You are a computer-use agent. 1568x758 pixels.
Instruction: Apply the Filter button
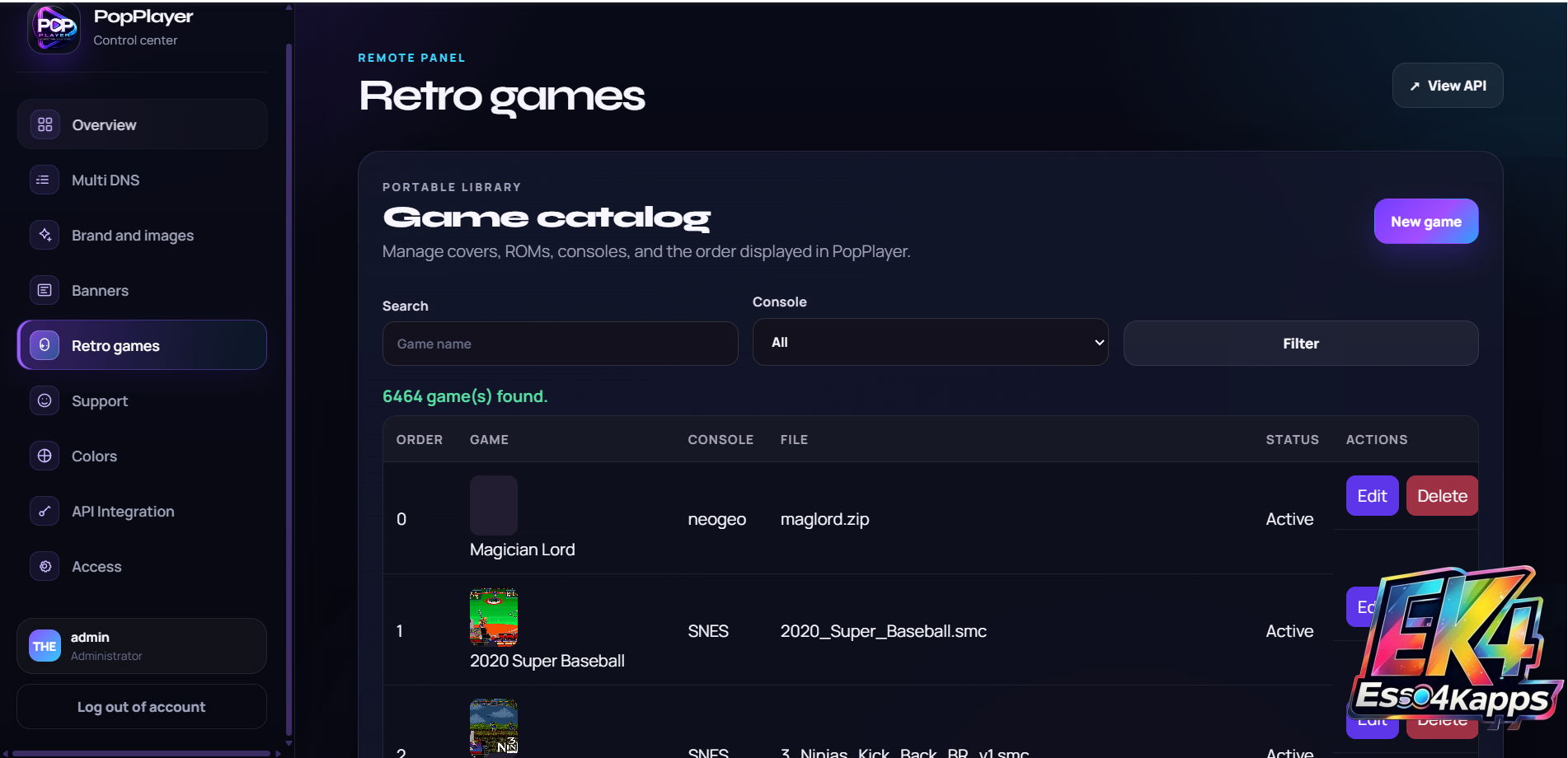point(1301,344)
